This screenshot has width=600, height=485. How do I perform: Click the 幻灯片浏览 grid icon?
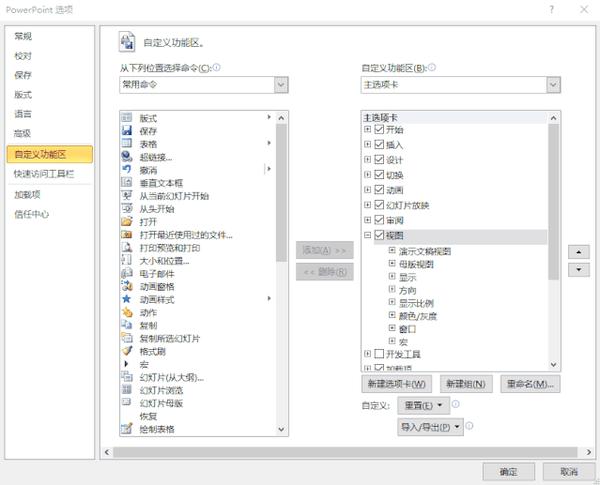click(127, 390)
